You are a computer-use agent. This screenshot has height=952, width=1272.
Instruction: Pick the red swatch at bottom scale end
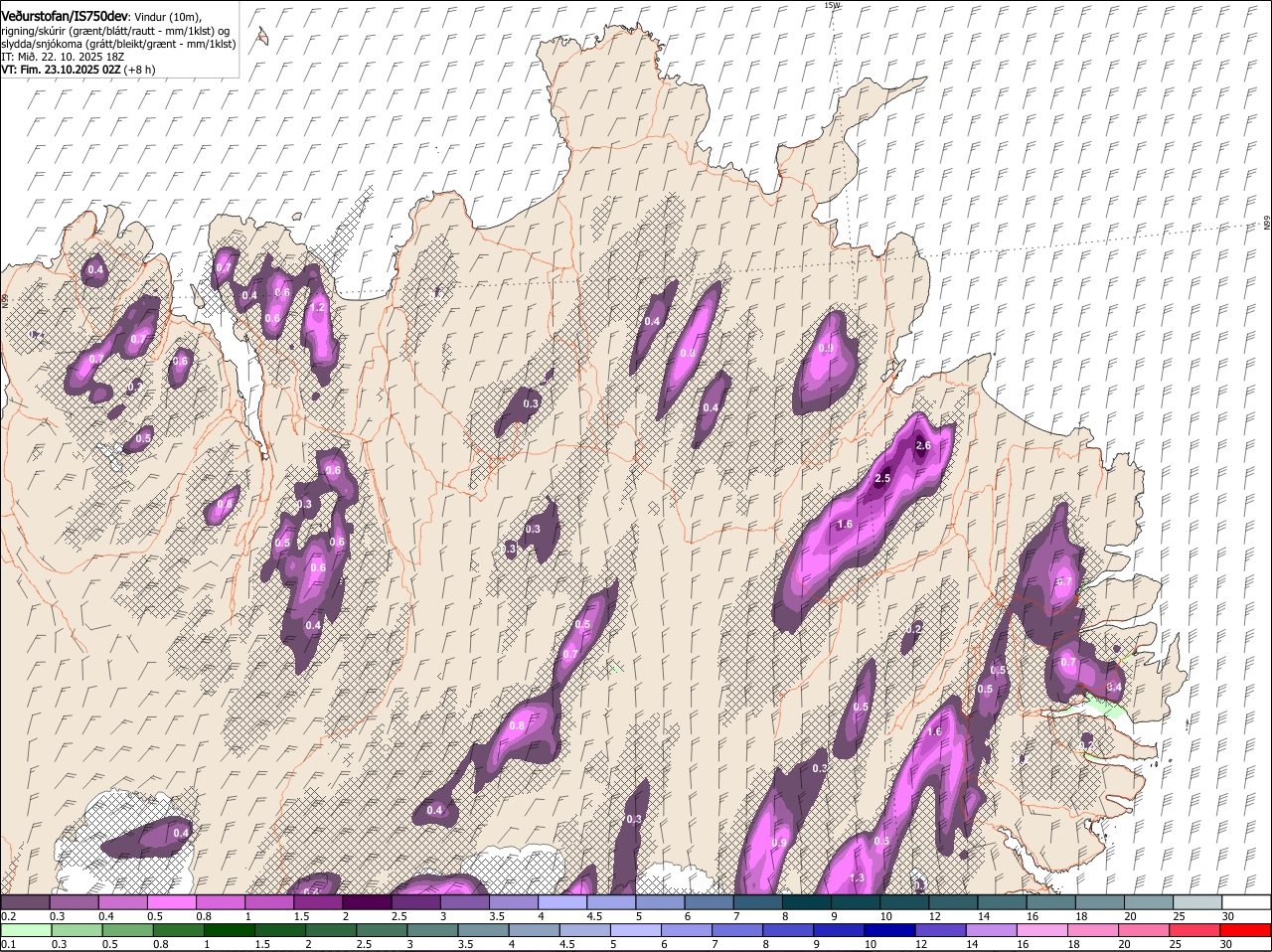coord(1247,931)
